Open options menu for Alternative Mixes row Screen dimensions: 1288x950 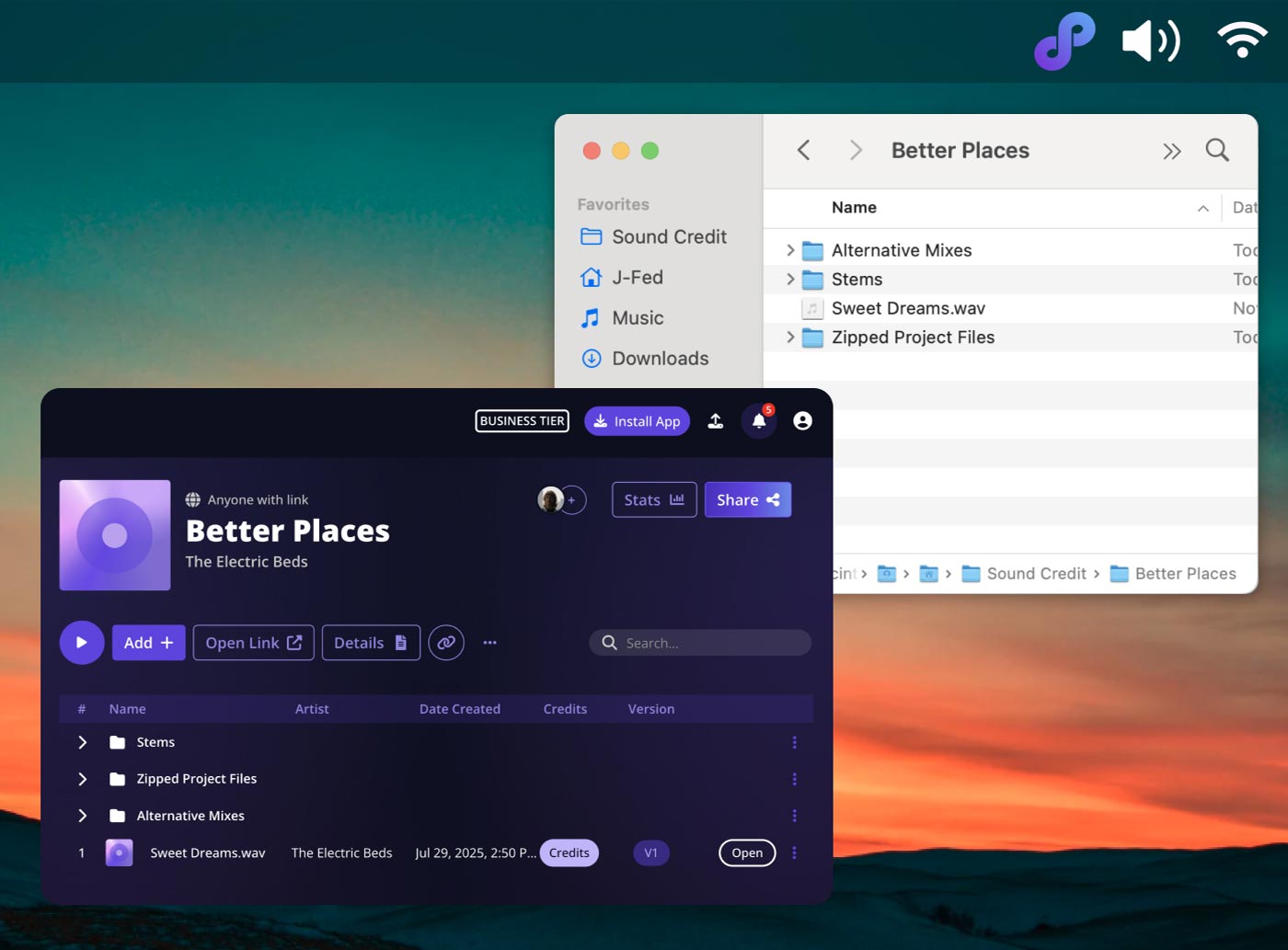[795, 816]
